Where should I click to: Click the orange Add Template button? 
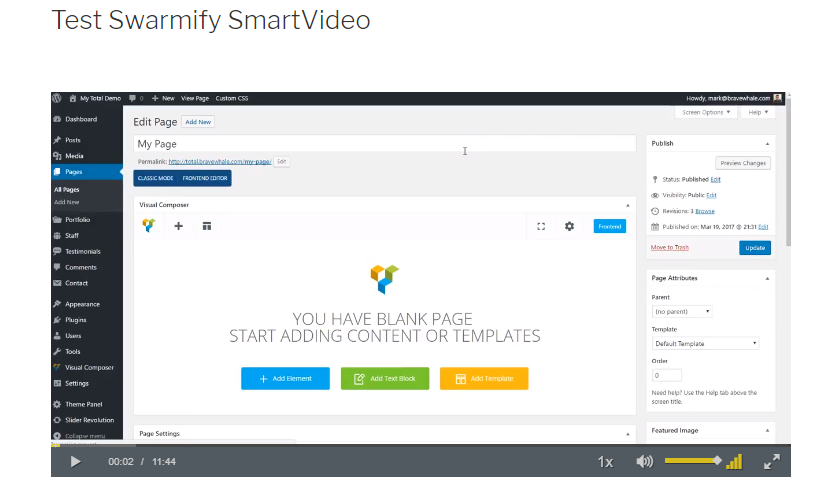pyautogui.click(x=484, y=379)
